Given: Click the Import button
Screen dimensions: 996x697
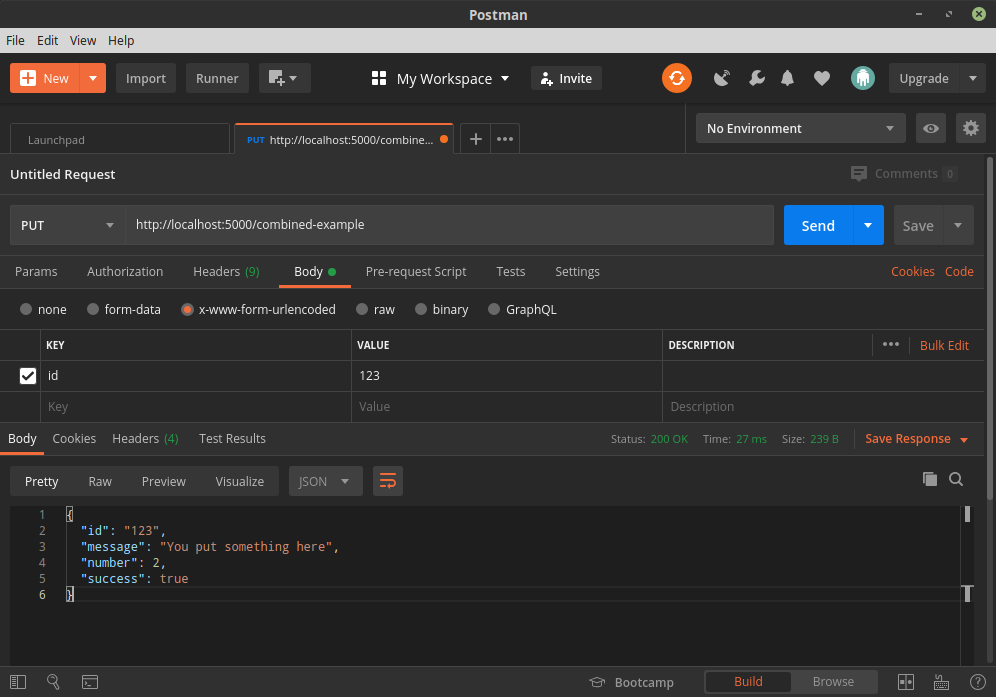Looking at the screenshot, I should [145, 78].
